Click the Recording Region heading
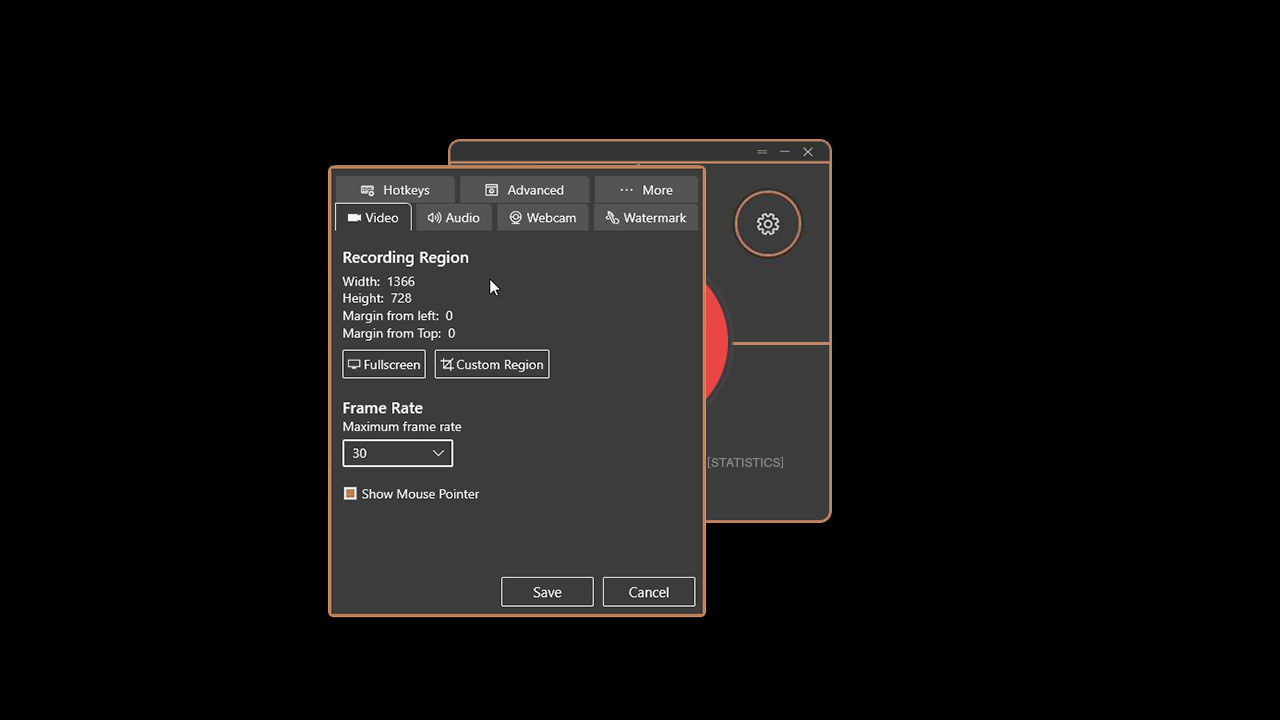The height and width of the screenshot is (720, 1280). tap(406, 257)
